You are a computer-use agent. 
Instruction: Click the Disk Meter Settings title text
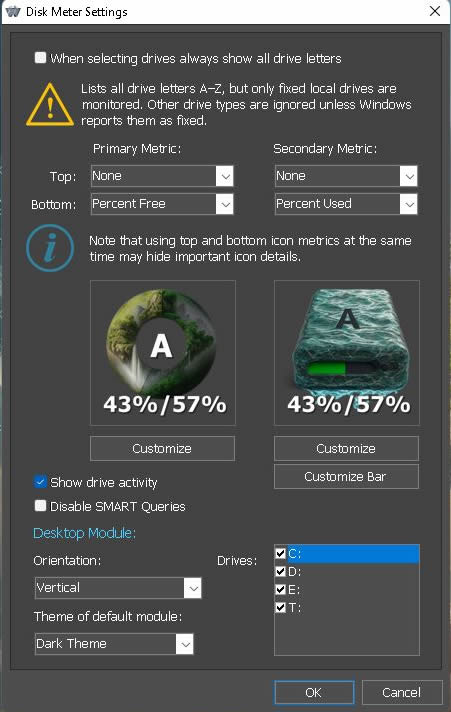[77, 12]
